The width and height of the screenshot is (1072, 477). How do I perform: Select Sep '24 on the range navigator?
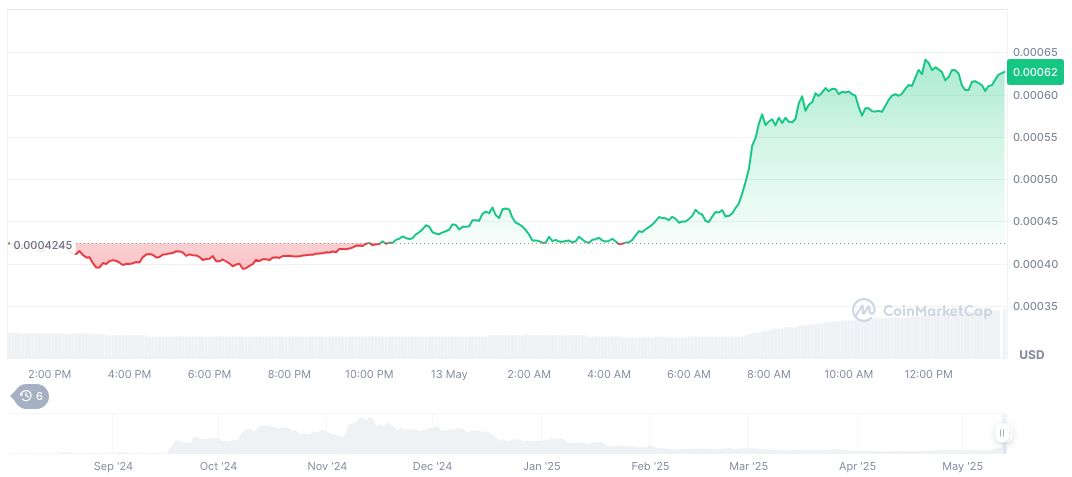tap(112, 466)
